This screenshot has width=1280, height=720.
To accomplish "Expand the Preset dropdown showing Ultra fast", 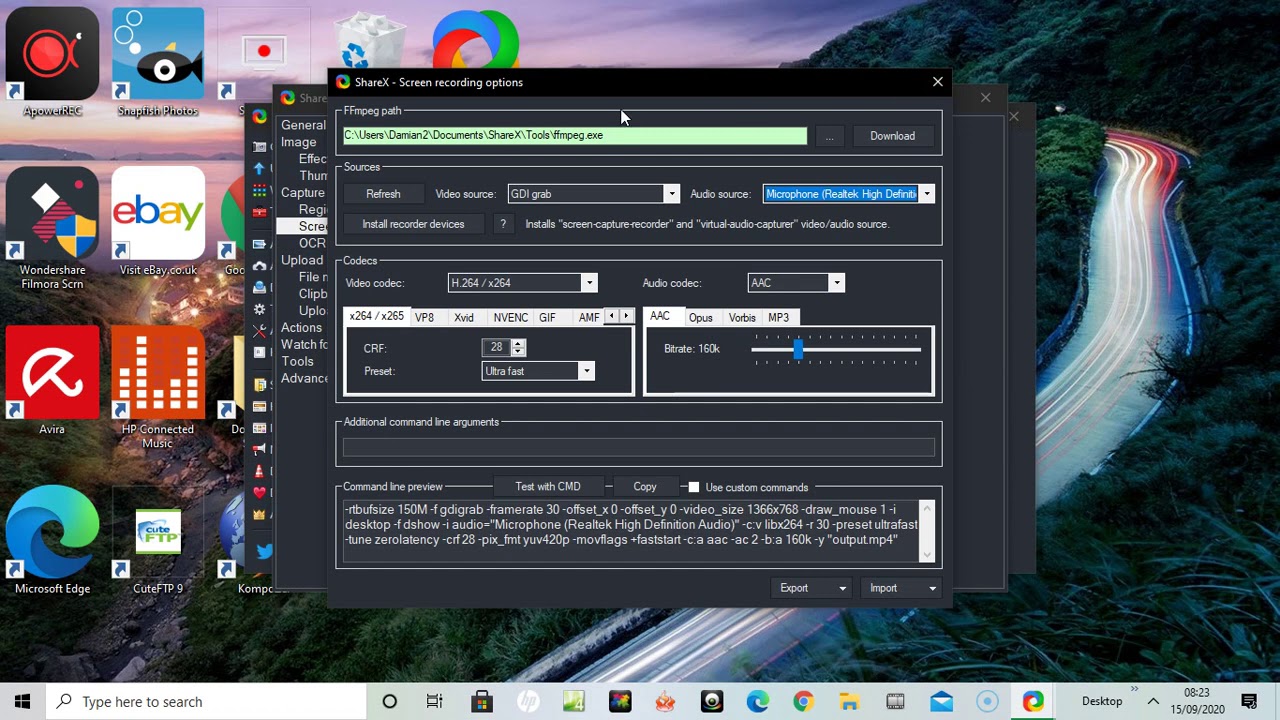I will 586,371.
